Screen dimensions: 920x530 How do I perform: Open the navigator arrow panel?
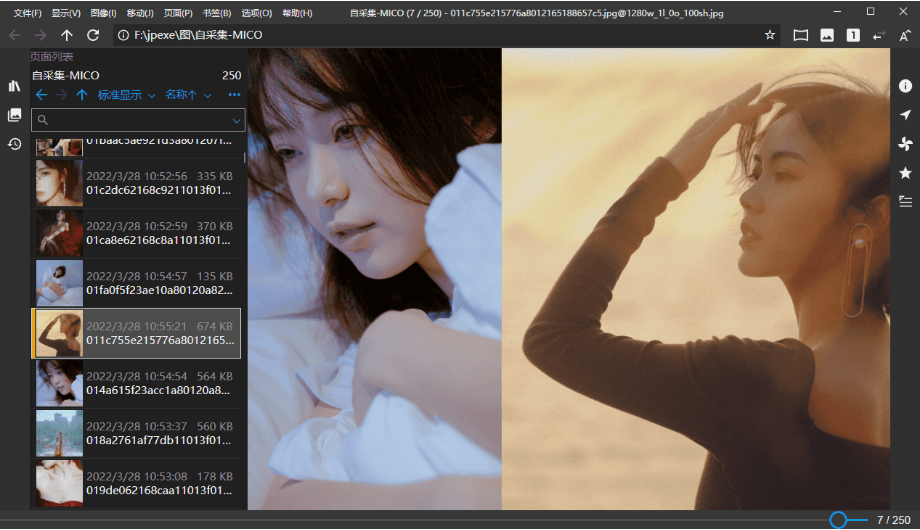click(905, 115)
